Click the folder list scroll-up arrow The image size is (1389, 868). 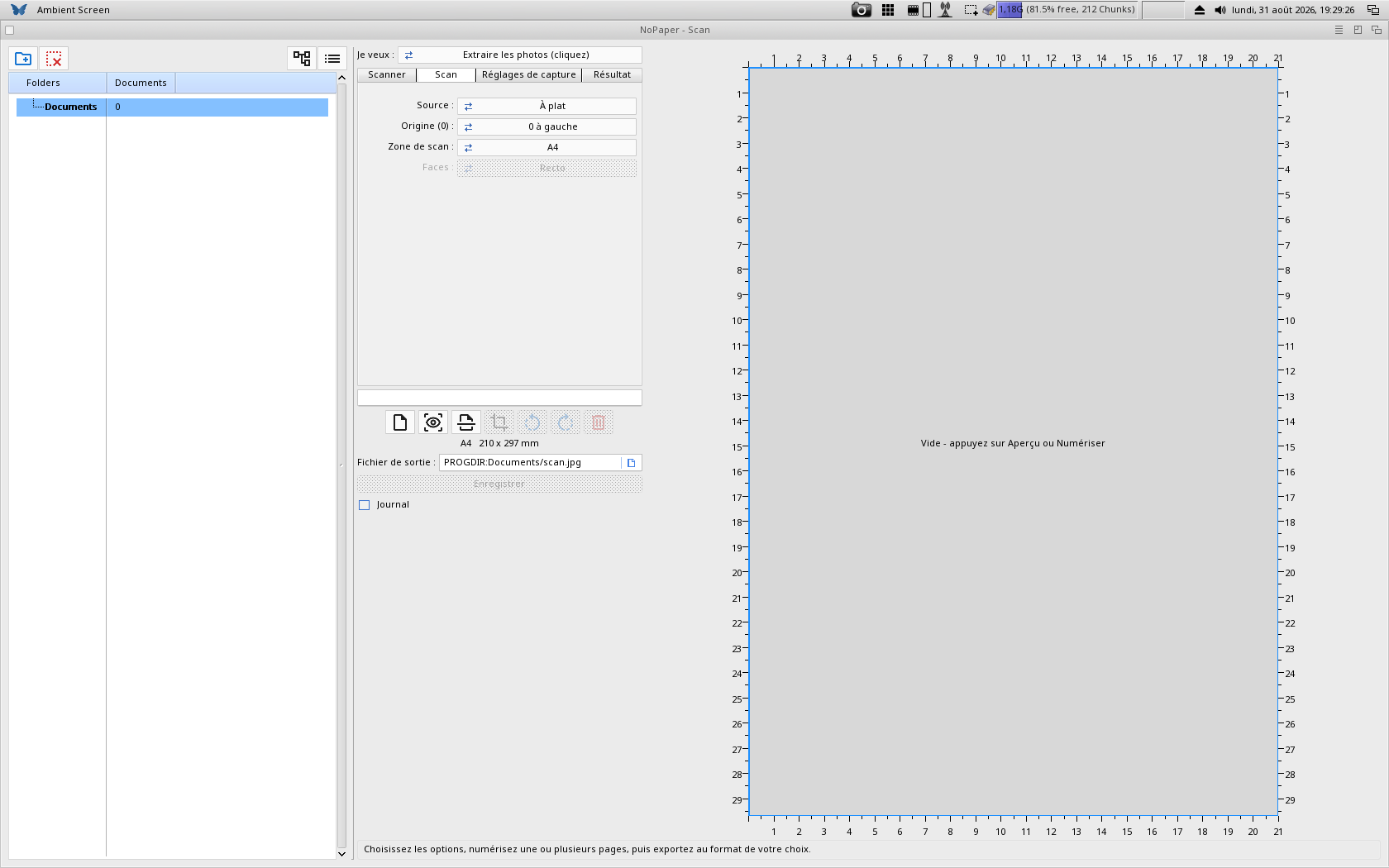pos(341,78)
